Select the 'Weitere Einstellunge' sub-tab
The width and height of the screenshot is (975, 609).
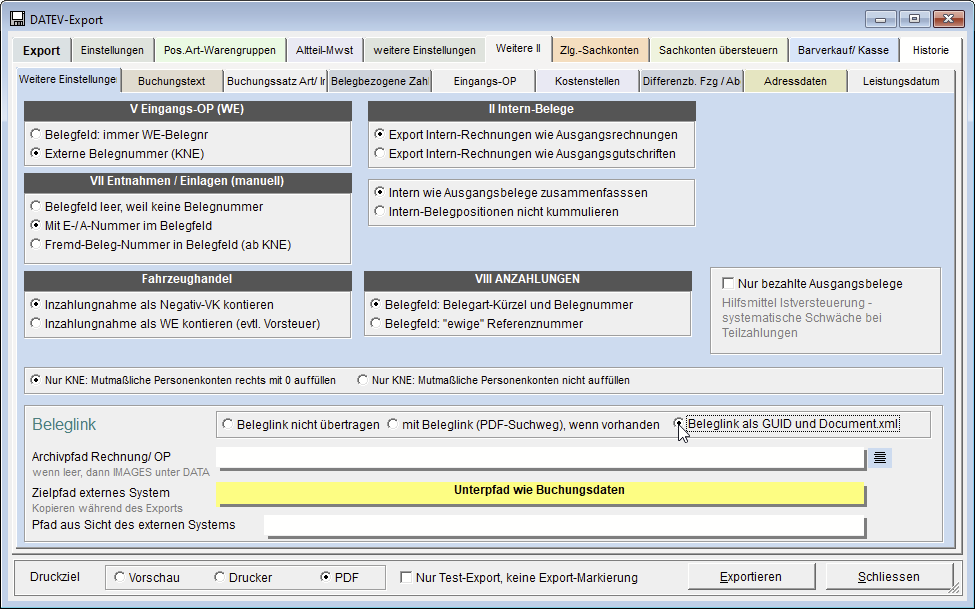point(68,80)
